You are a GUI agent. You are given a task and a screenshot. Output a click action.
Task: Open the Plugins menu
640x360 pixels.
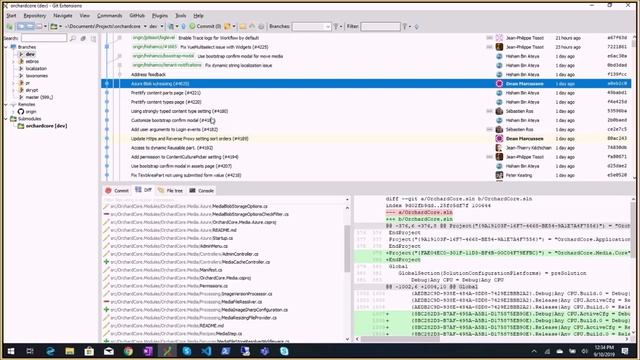click(160, 16)
